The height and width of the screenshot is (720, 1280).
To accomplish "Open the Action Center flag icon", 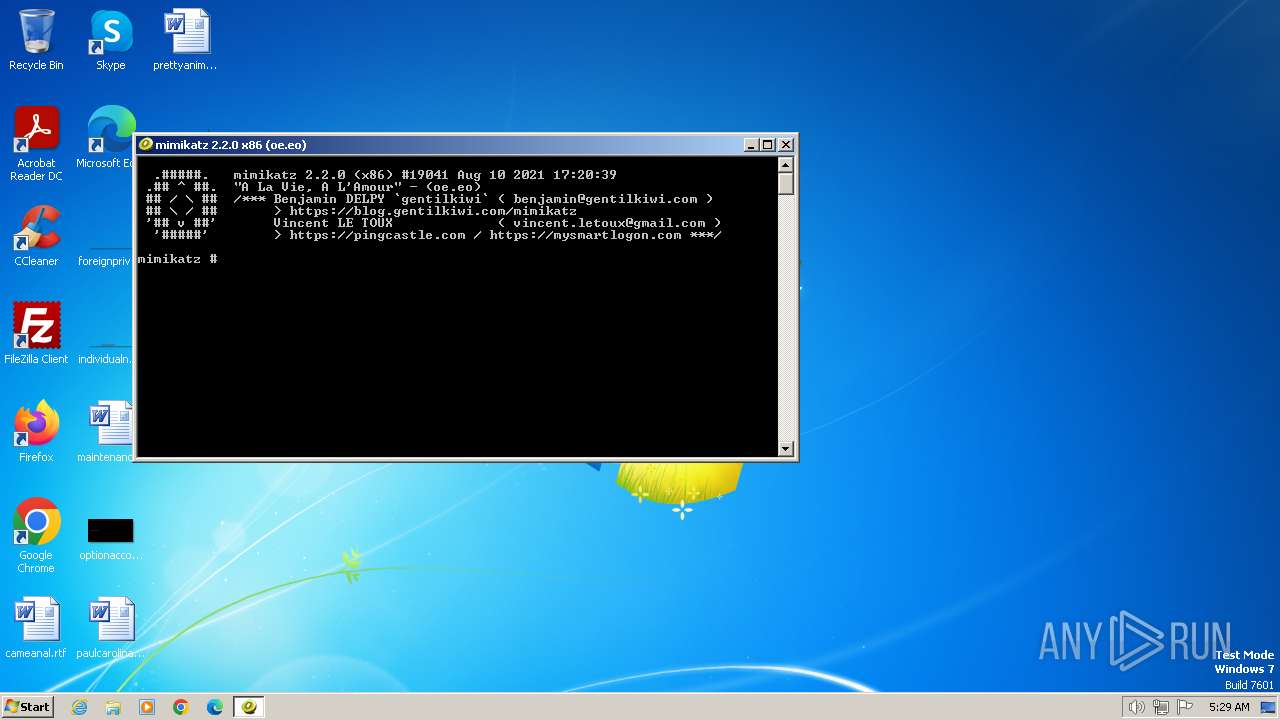I will (1186, 707).
